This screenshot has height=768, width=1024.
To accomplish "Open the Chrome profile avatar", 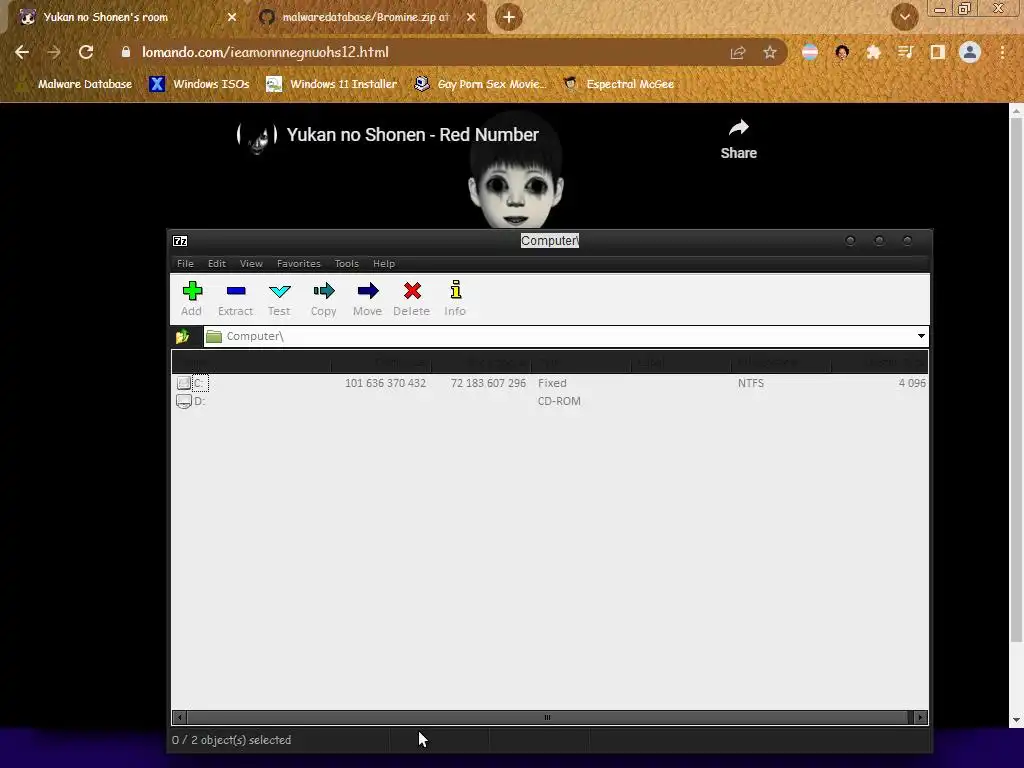I will 970,52.
